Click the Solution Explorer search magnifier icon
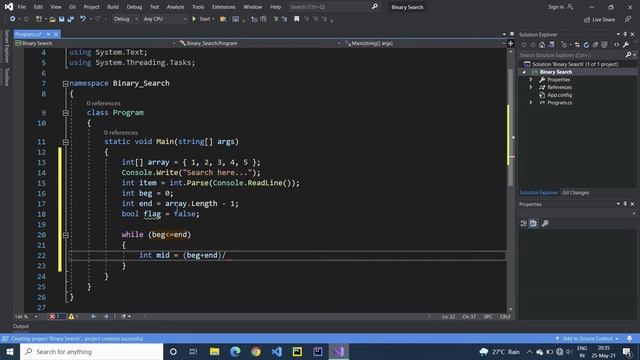Viewport: 640px width, 360px height. click(x=629, y=55)
